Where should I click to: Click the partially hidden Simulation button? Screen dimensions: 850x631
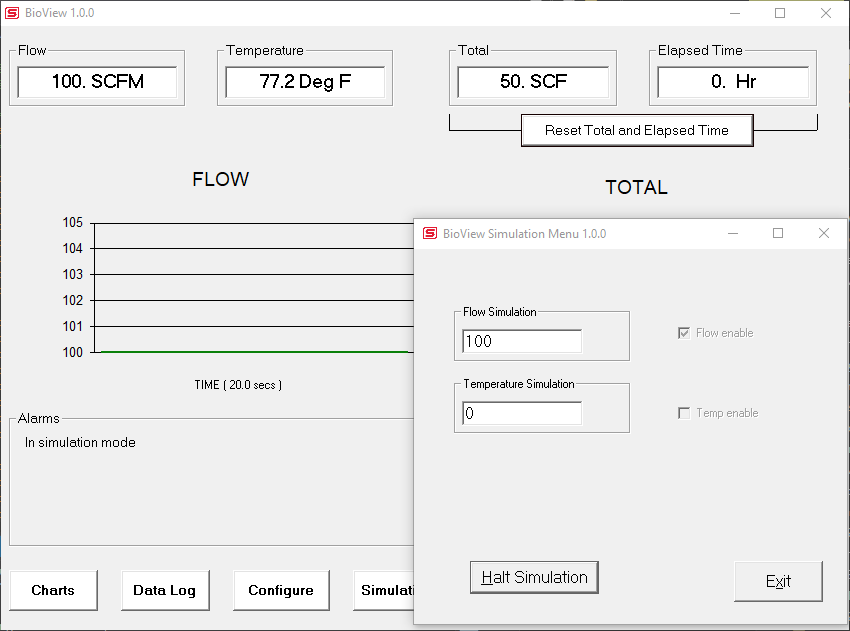pos(384,590)
